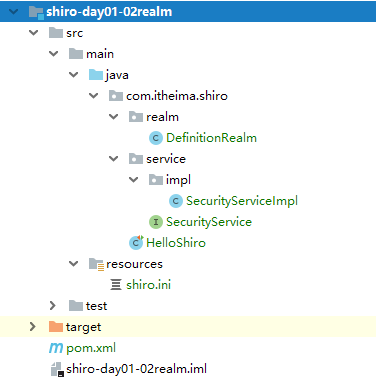Click the SecurityServiceImpl class icon

[176, 201]
